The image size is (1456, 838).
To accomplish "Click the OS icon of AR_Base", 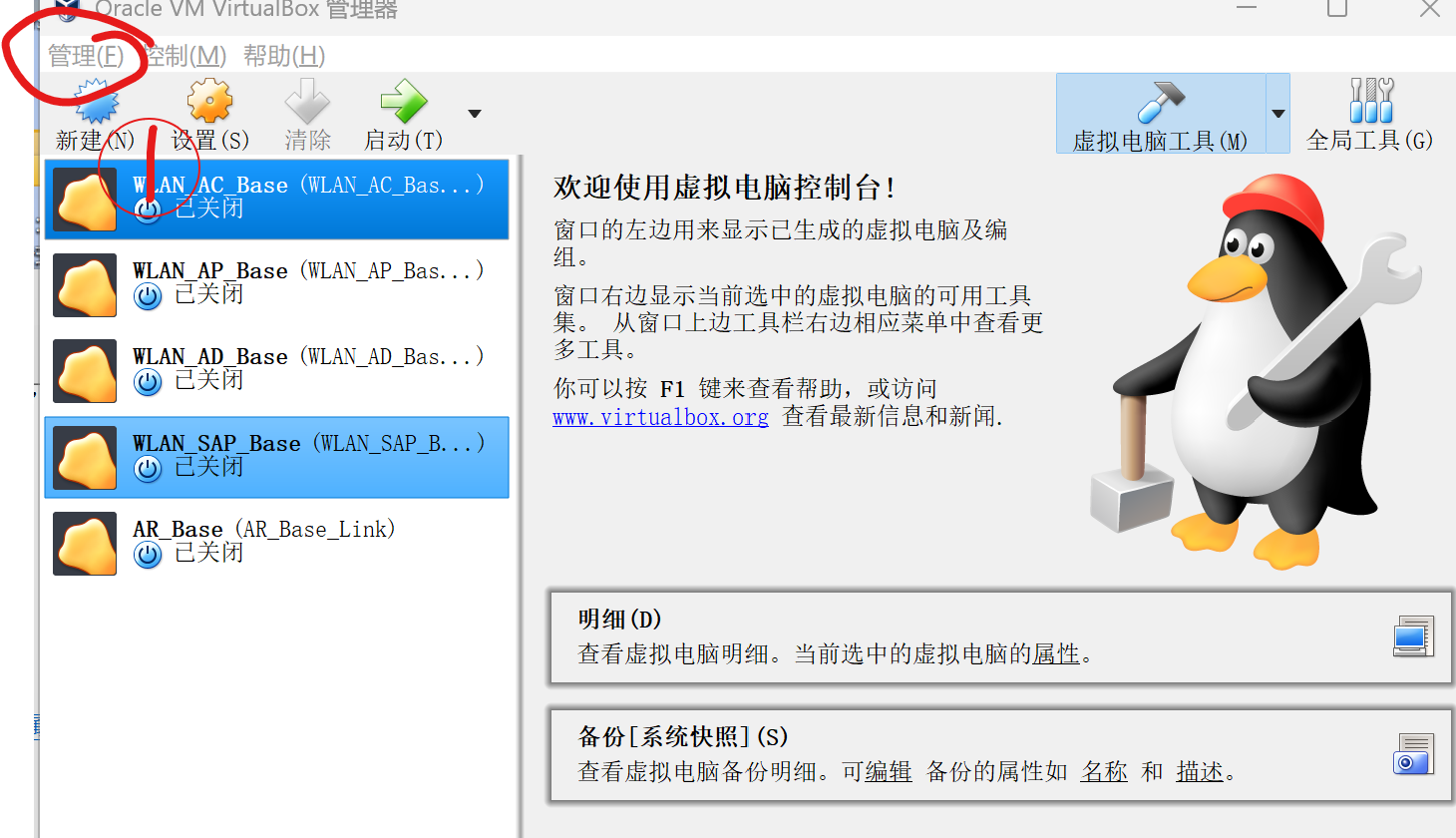I will coord(86,544).
